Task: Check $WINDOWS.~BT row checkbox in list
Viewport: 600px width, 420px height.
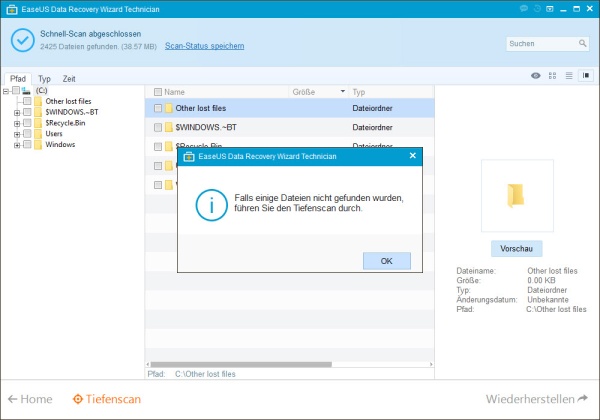Action: (x=158, y=127)
